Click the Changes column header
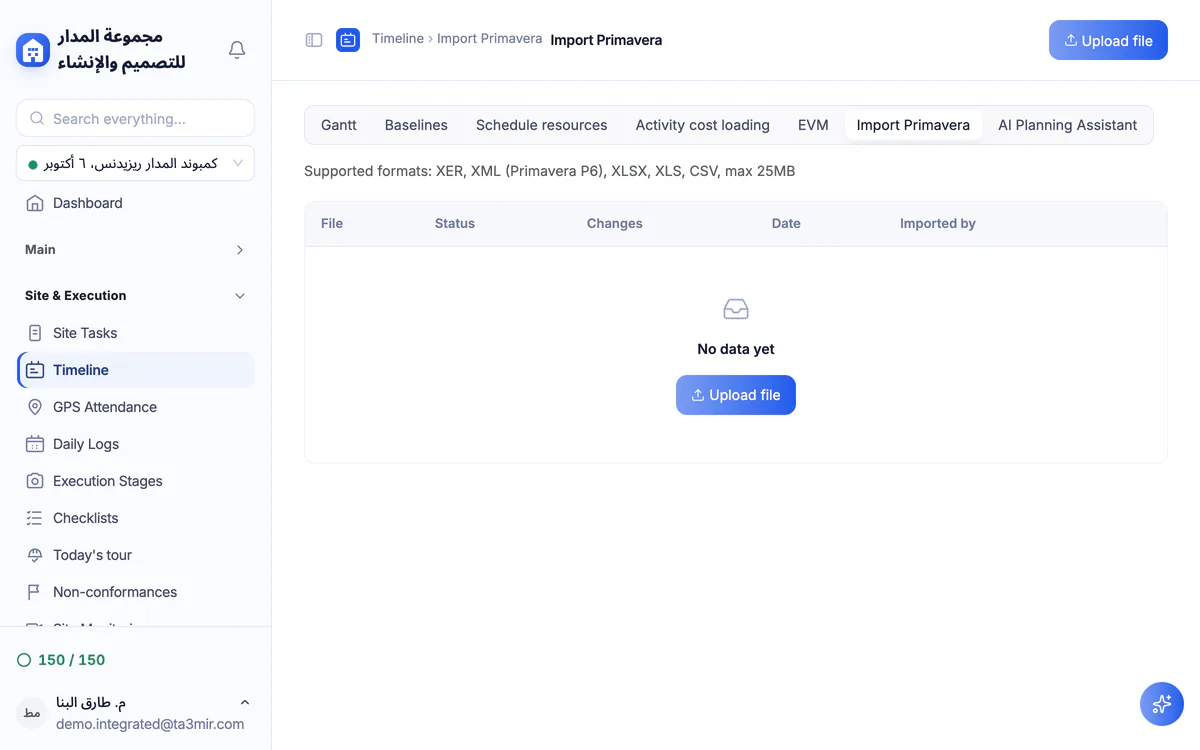Screen dimensions: 1200x750 [615, 223]
